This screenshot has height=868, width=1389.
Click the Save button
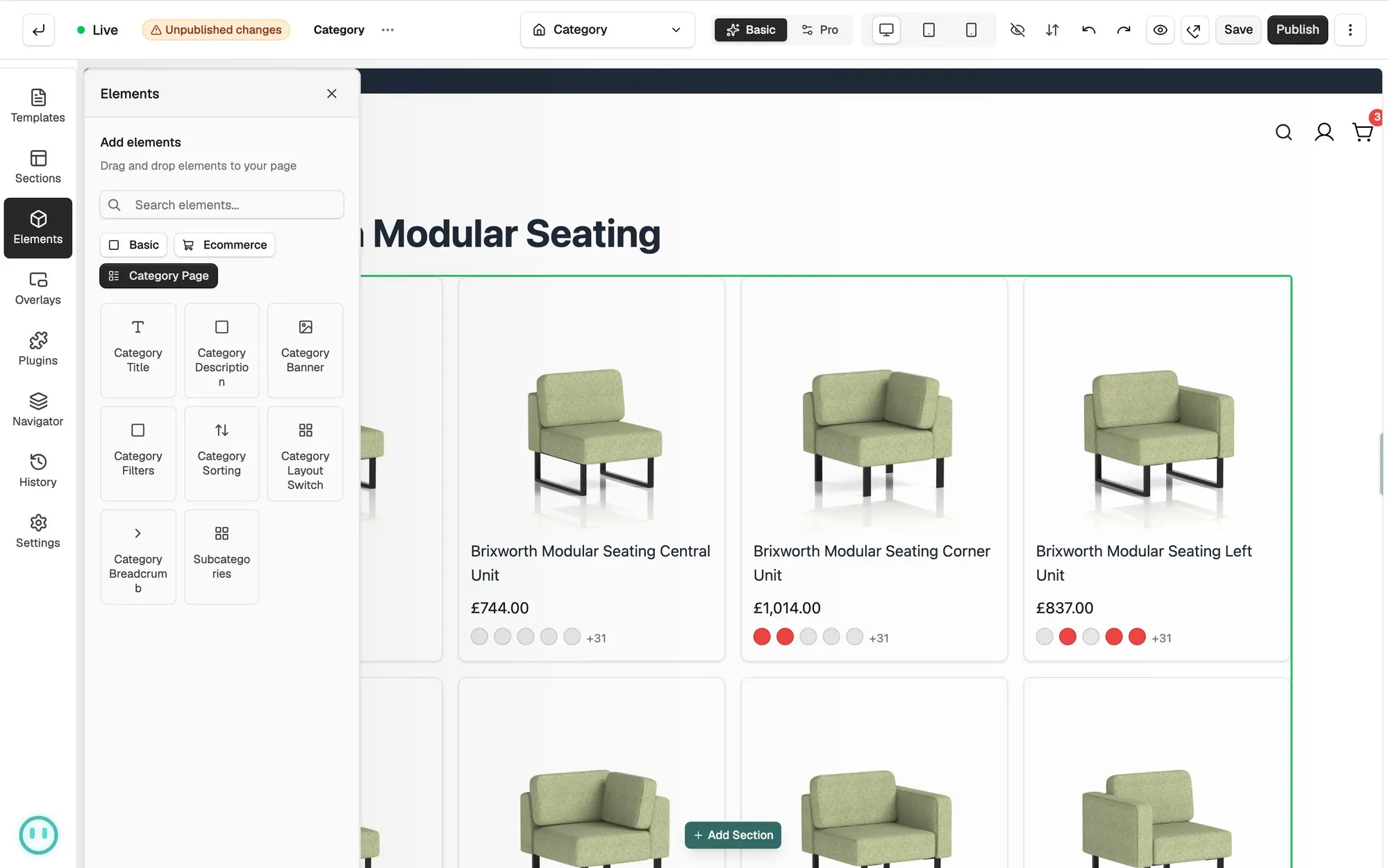[1238, 30]
